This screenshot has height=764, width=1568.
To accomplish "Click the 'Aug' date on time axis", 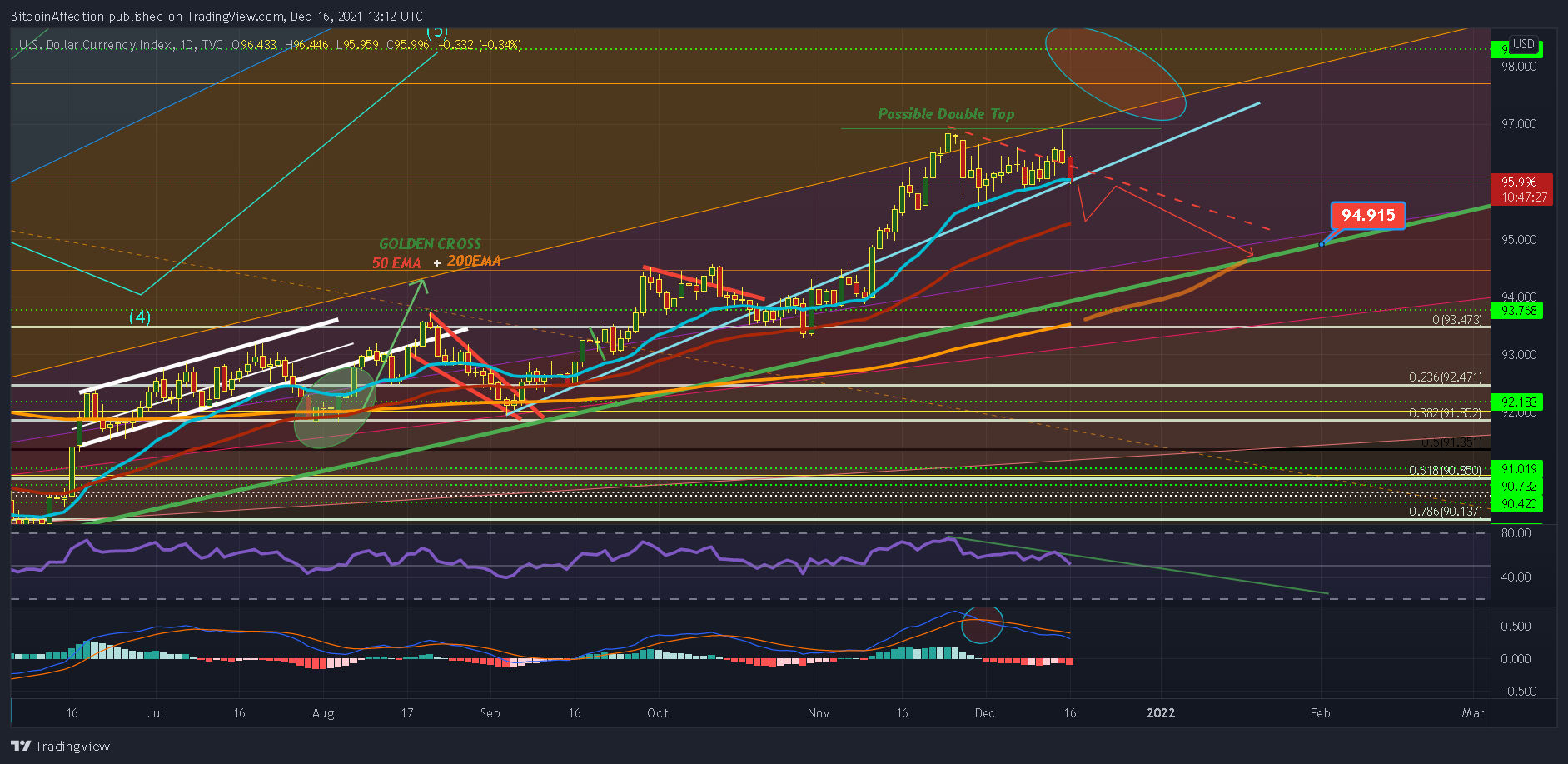I will click(323, 713).
